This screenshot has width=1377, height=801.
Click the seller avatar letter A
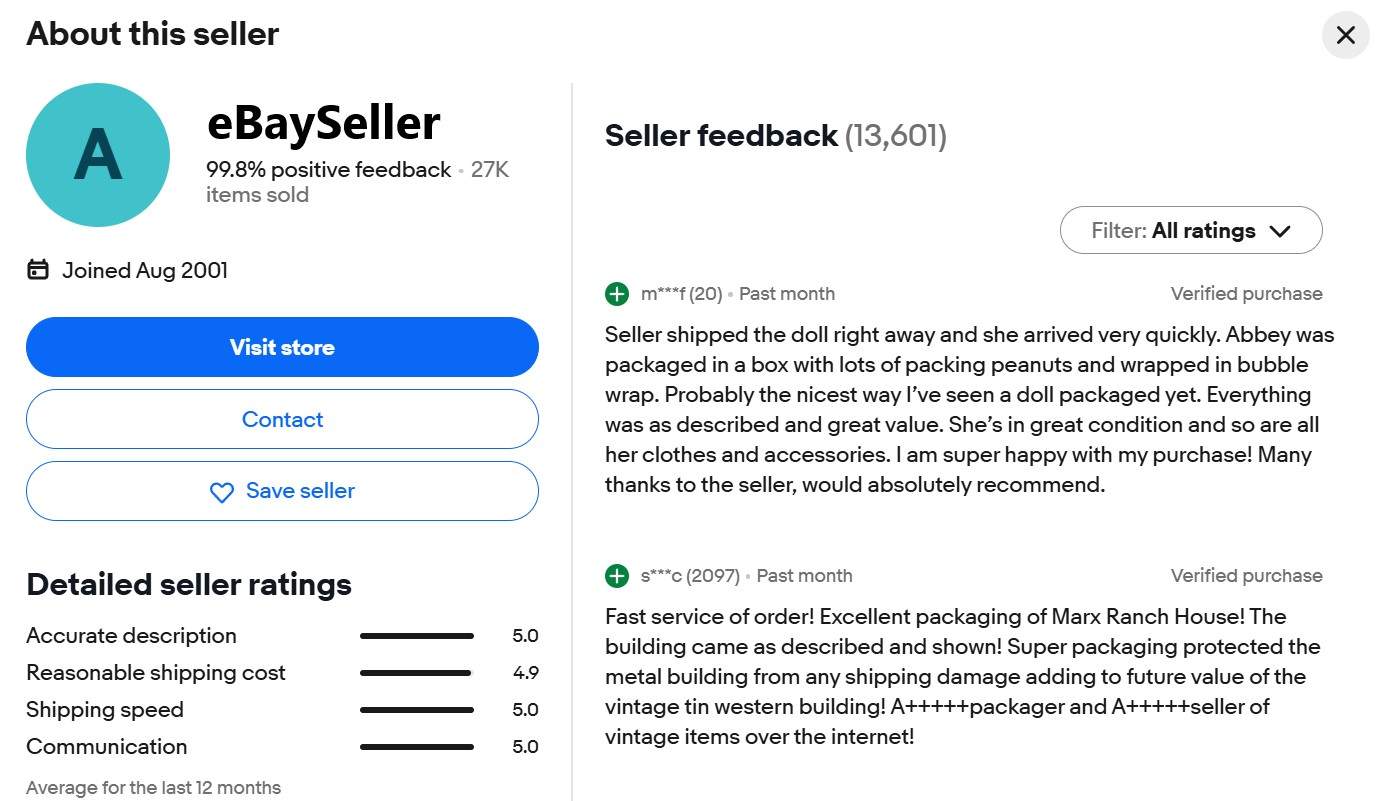click(x=98, y=155)
